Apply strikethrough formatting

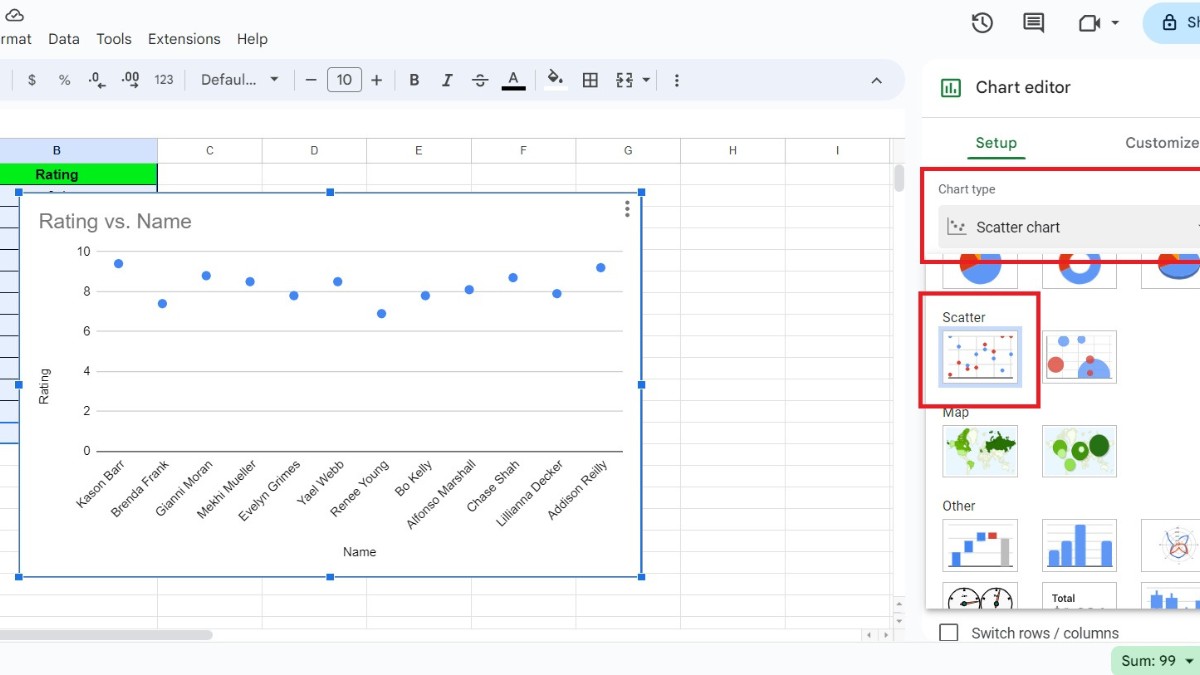pos(480,79)
